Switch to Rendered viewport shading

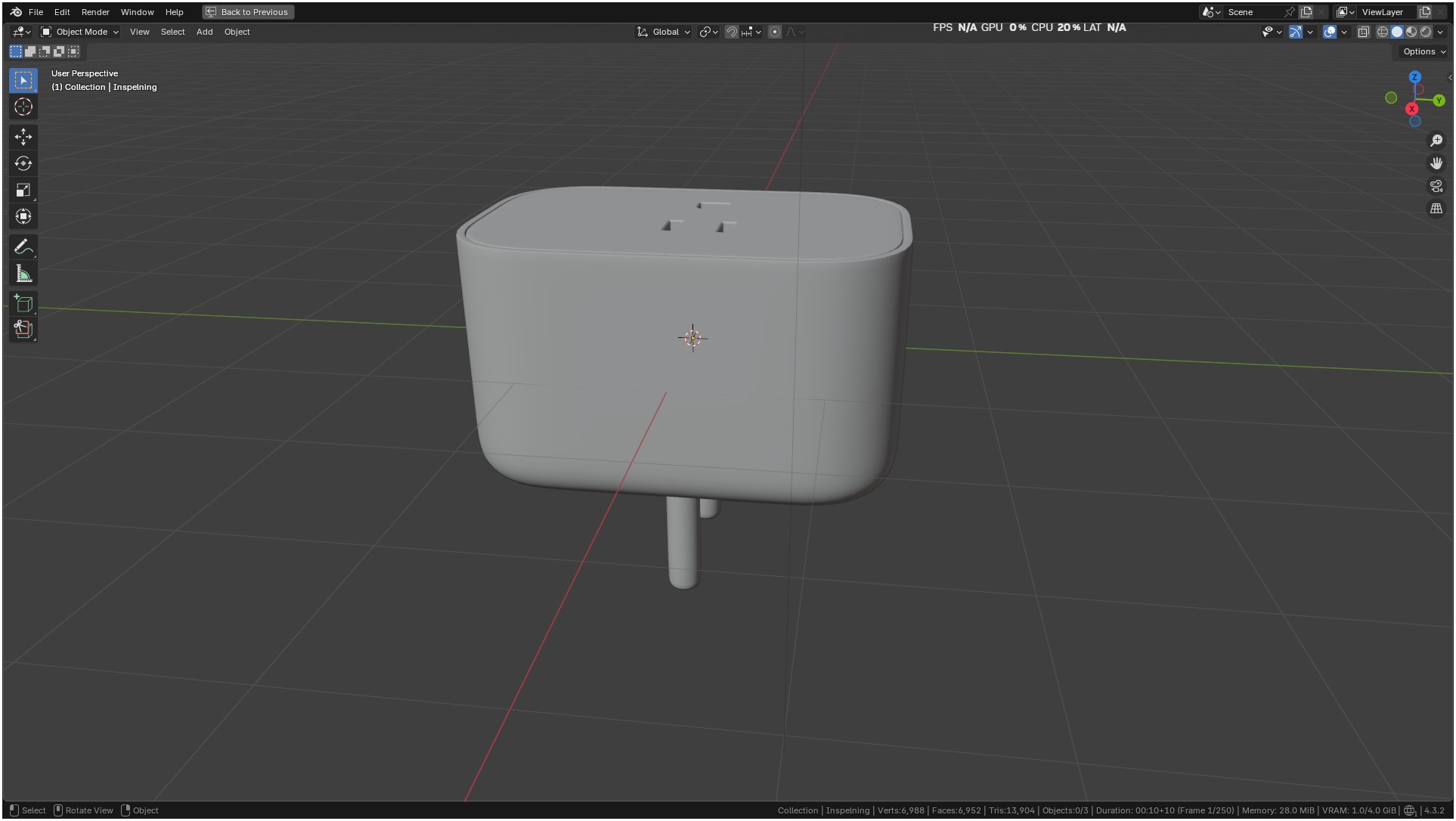click(1426, 32)
